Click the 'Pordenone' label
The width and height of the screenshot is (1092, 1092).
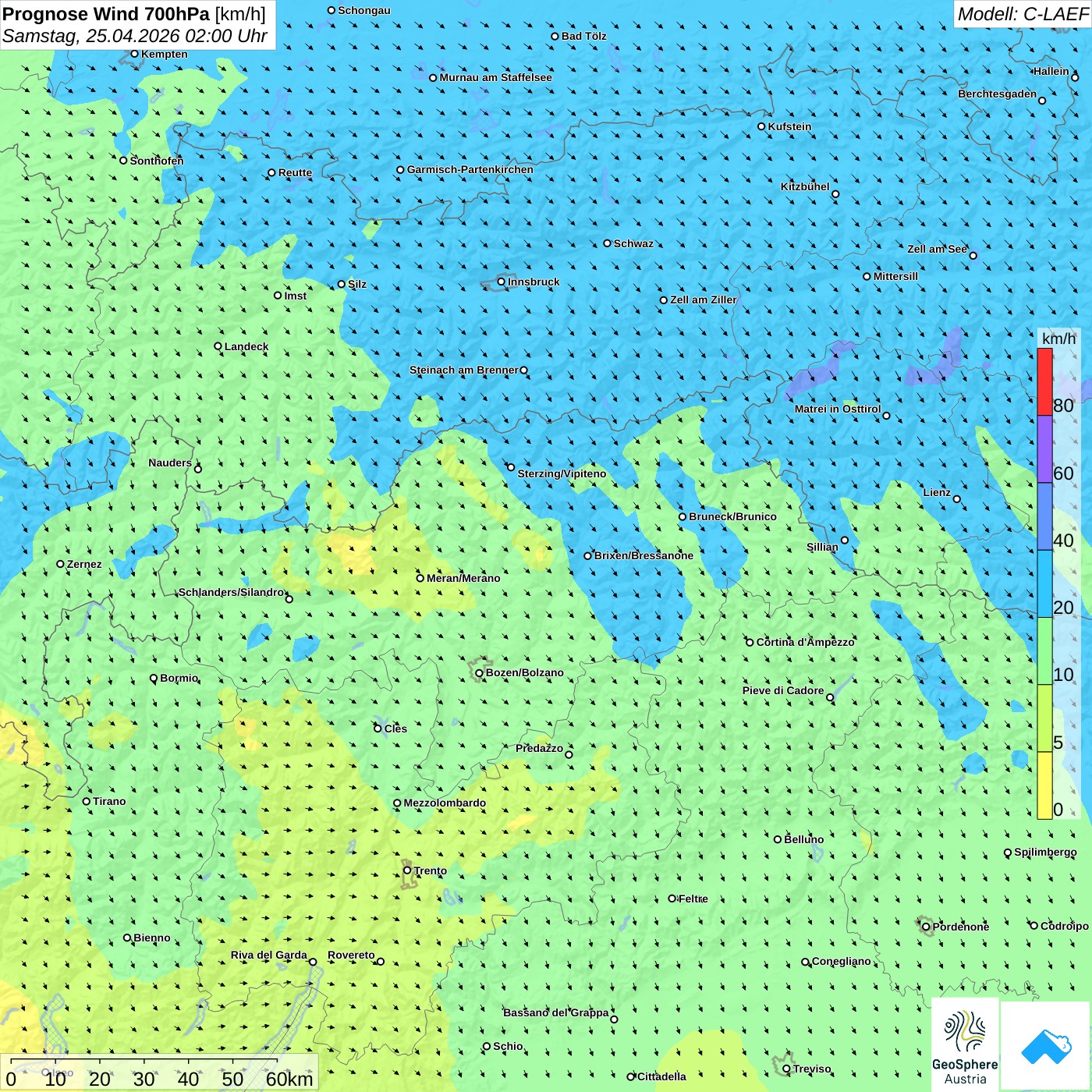point(961,927)
